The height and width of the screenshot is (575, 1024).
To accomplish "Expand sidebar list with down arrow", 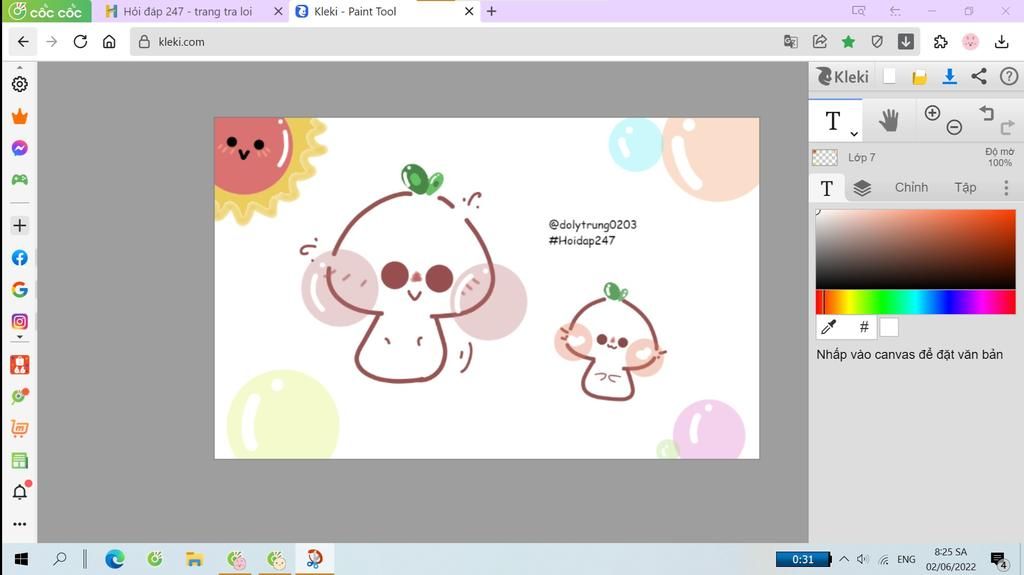I will pyautogui.click(x=20, y=337).
